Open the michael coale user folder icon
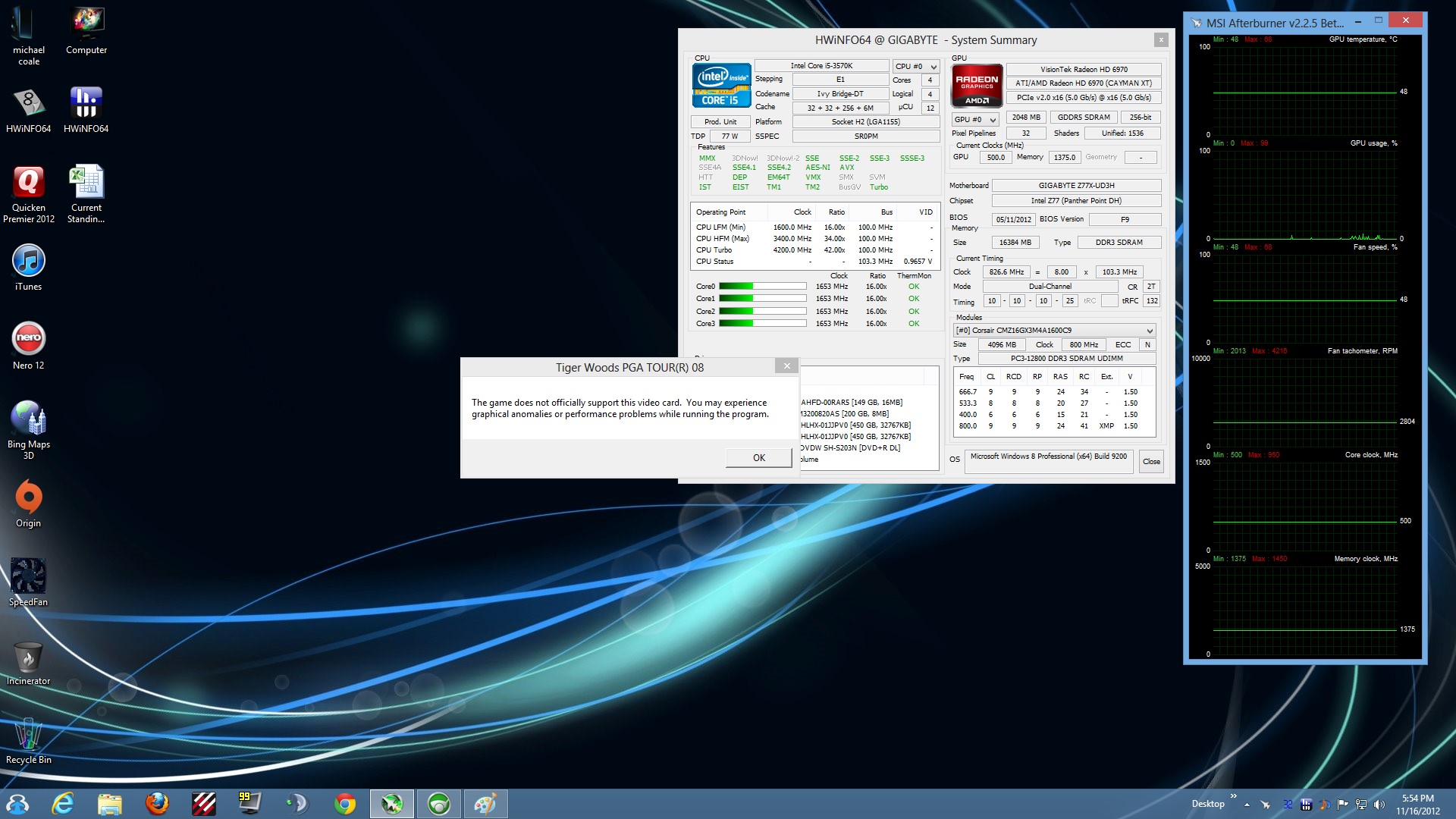Image resolution: width=1456 pixels, height=819 pixels. pyautogui.click(x=28, y=36)
